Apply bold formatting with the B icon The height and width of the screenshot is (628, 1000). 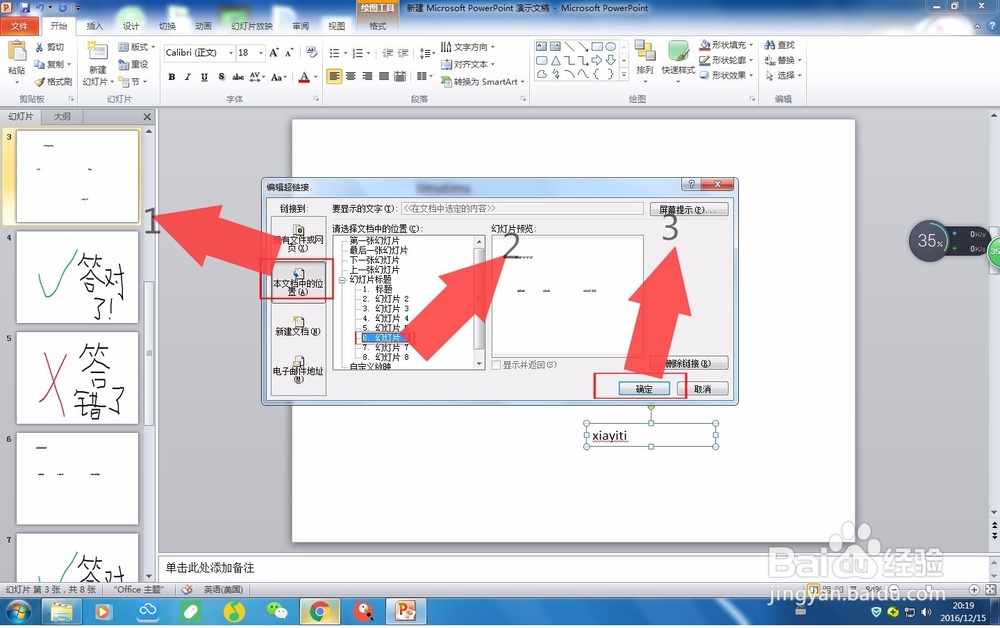coord(171,76)
